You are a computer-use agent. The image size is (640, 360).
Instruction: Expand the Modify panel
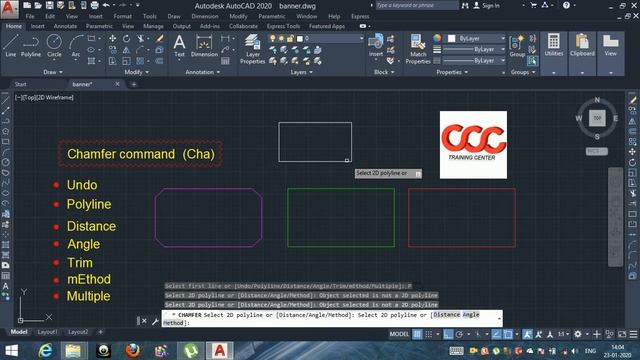point(136,72)
